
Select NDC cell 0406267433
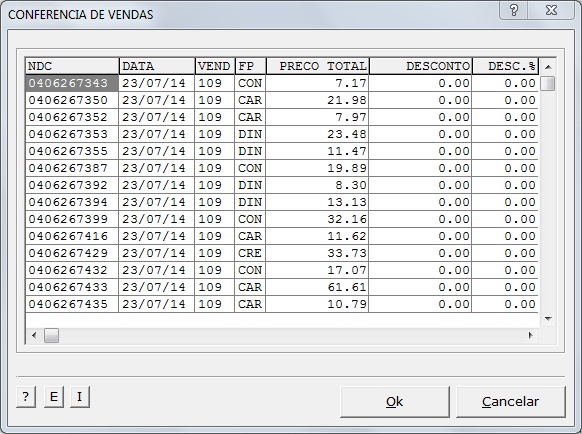[72, 287]
